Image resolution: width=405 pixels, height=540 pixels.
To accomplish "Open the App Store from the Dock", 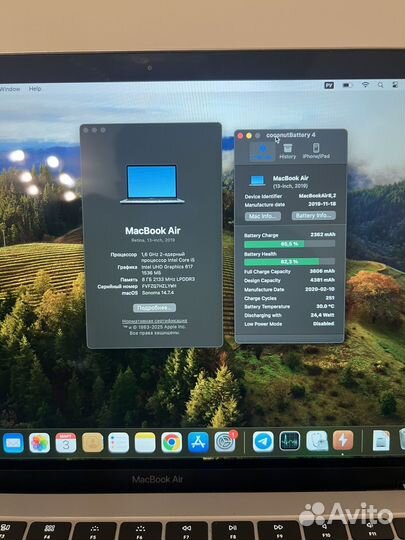I will tap(198, 442).
